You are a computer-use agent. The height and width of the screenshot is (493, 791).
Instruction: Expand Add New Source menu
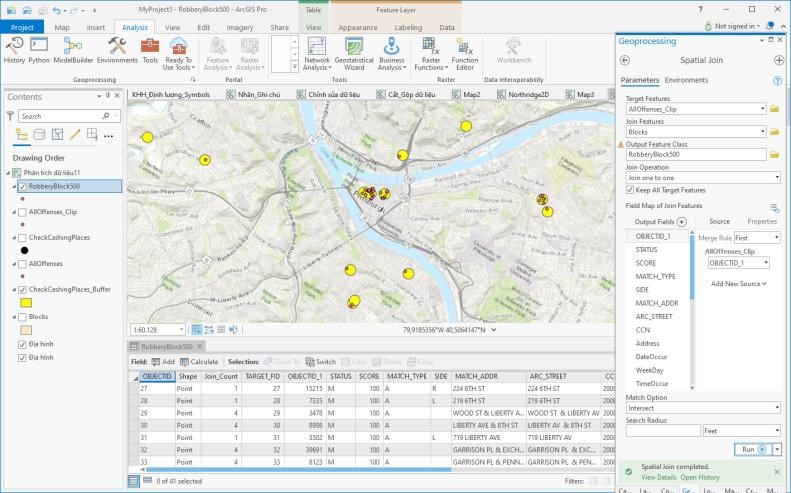point(739,284)
